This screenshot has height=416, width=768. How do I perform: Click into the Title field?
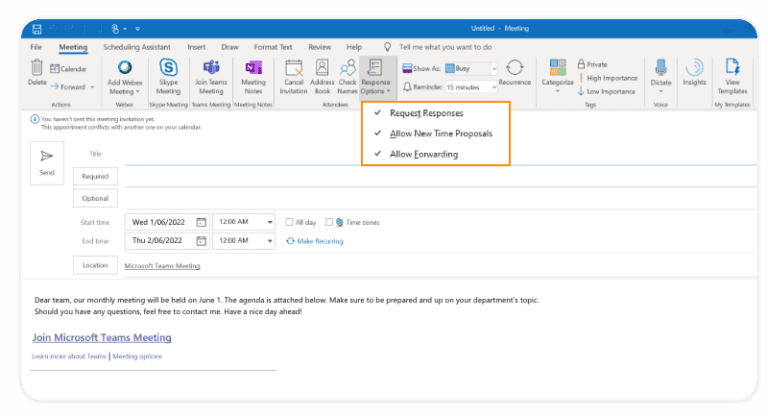[x=440, y=154]
